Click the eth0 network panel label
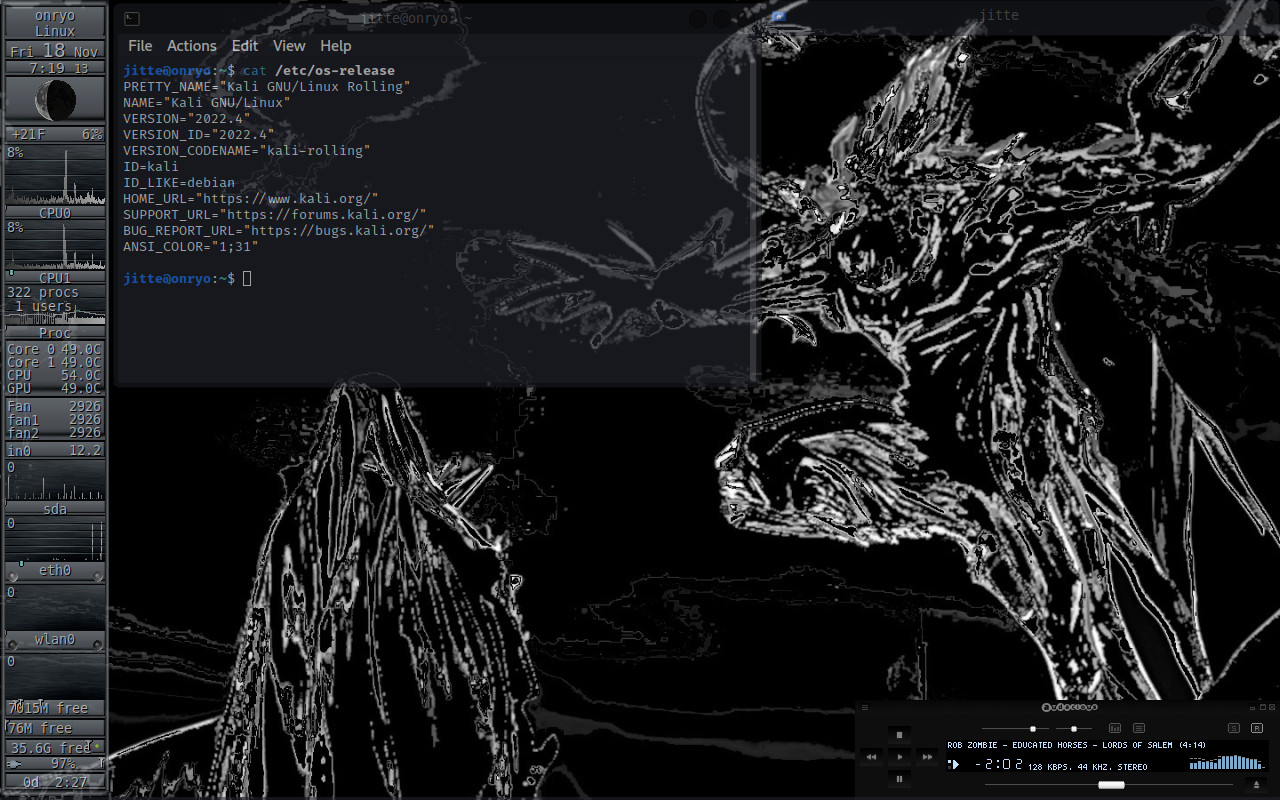 coord(55,570)
